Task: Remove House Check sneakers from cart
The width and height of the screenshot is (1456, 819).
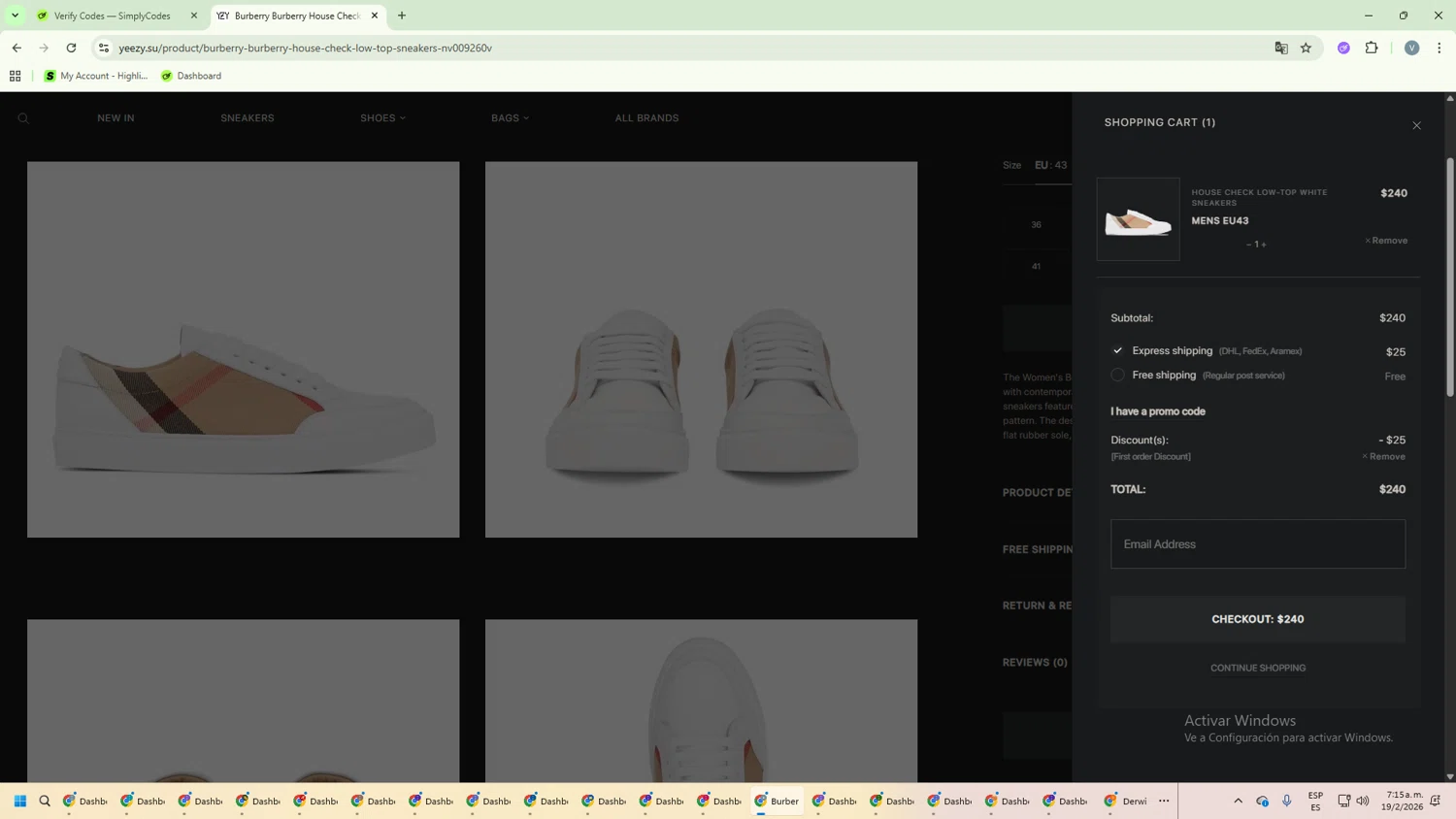Action: point(1386,241)
